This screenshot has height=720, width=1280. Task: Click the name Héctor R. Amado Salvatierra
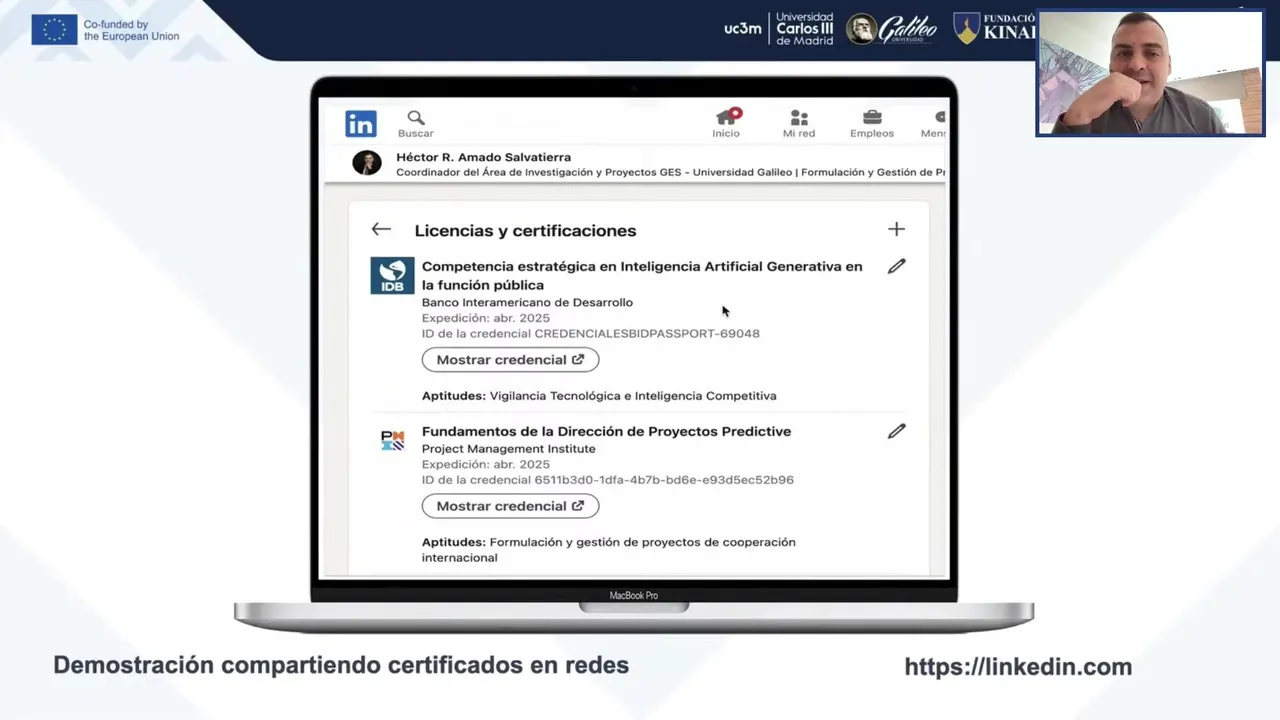(x=483, y=157)
